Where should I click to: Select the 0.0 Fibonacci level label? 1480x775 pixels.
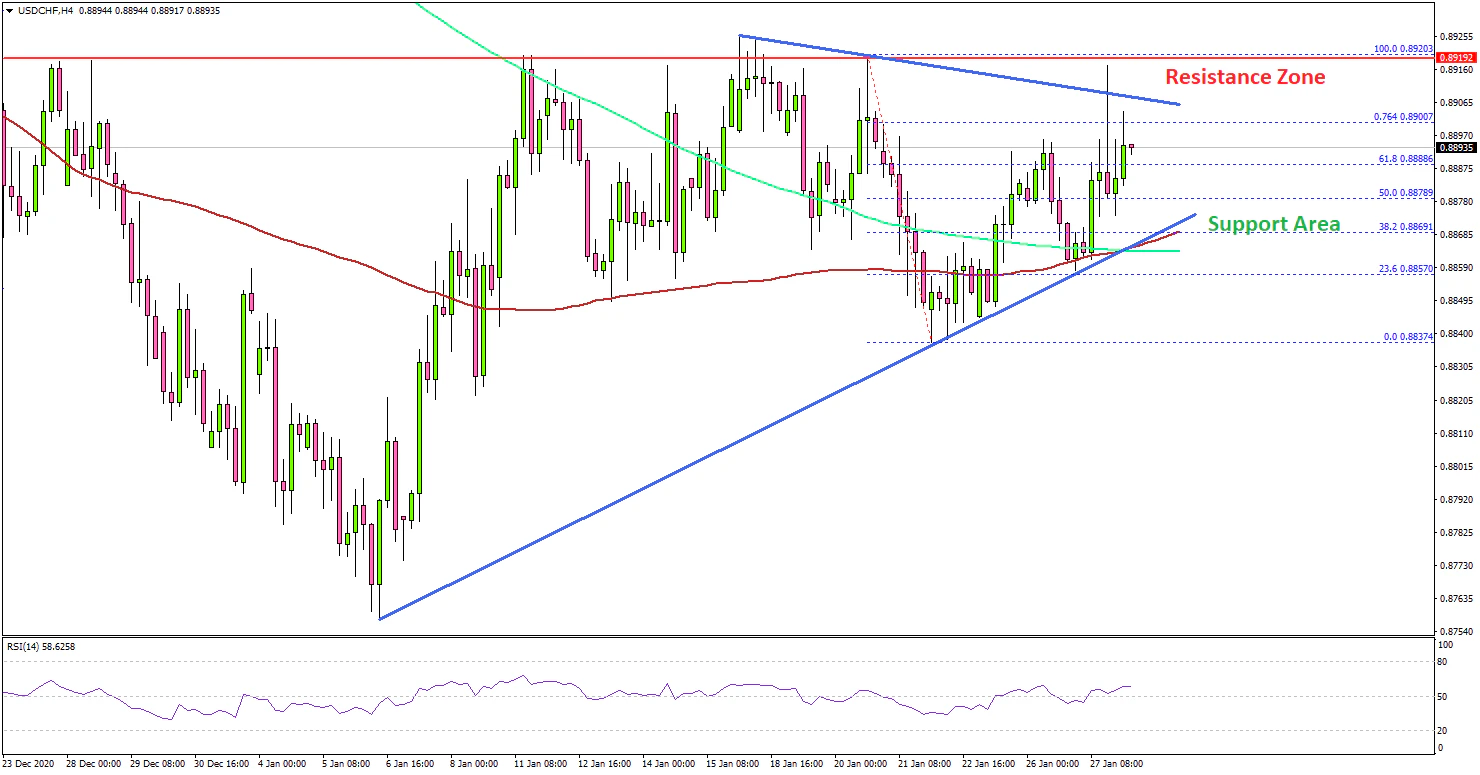coord(1408,337)
